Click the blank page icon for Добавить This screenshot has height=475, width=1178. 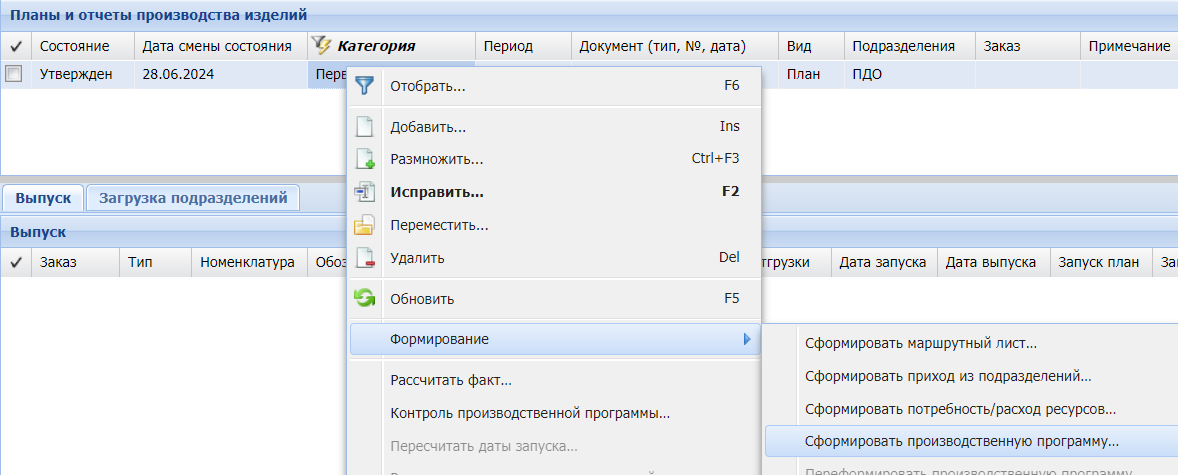pyautogui.click(x=365, y=127)
